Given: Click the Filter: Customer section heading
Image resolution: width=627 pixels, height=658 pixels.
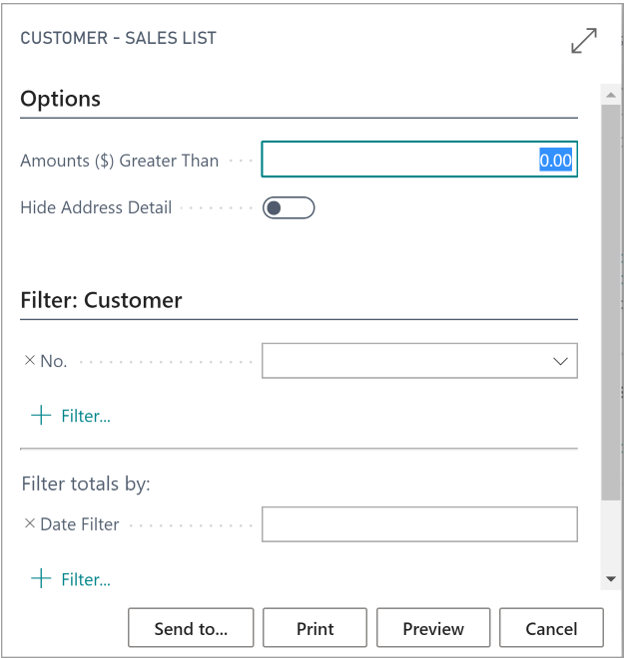Looking at the screenshot, I should tap(101, 300).
